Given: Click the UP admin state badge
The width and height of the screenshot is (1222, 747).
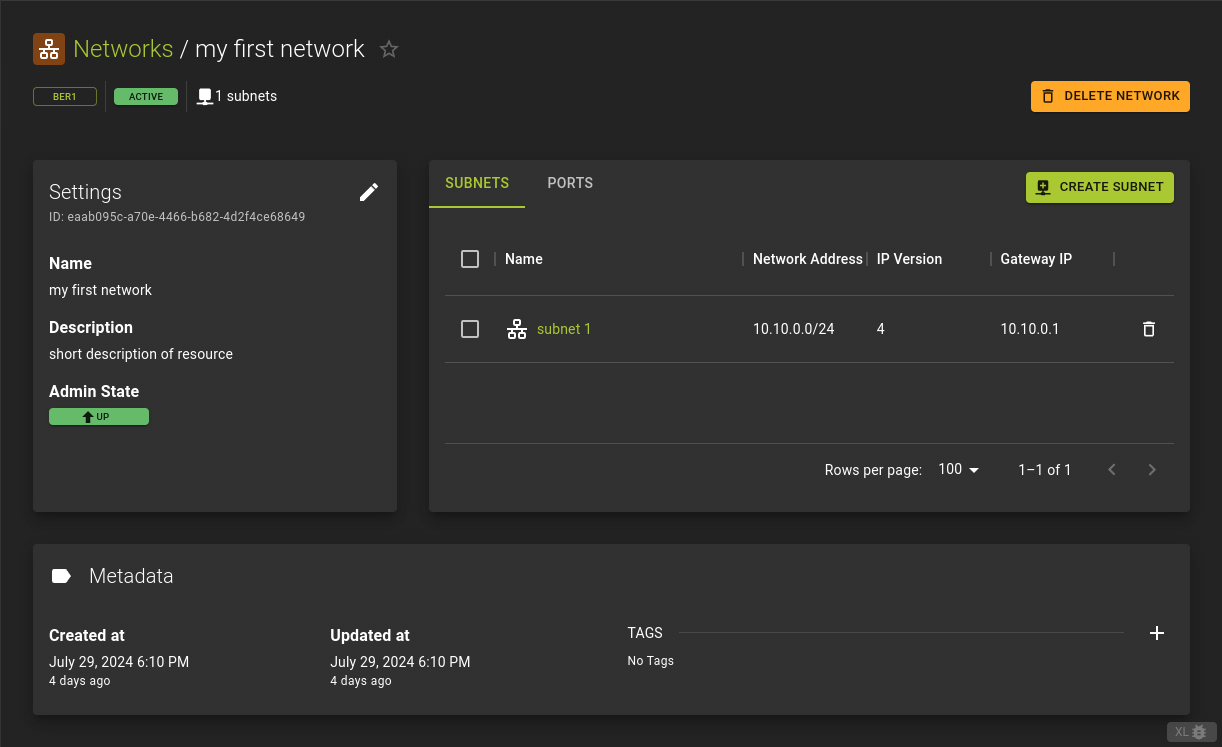Looking at the screenshot, I should click(x=99, y=416).
